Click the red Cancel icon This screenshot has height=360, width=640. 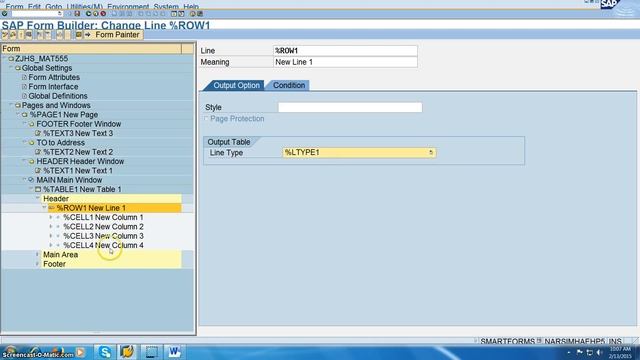[103, 13]
